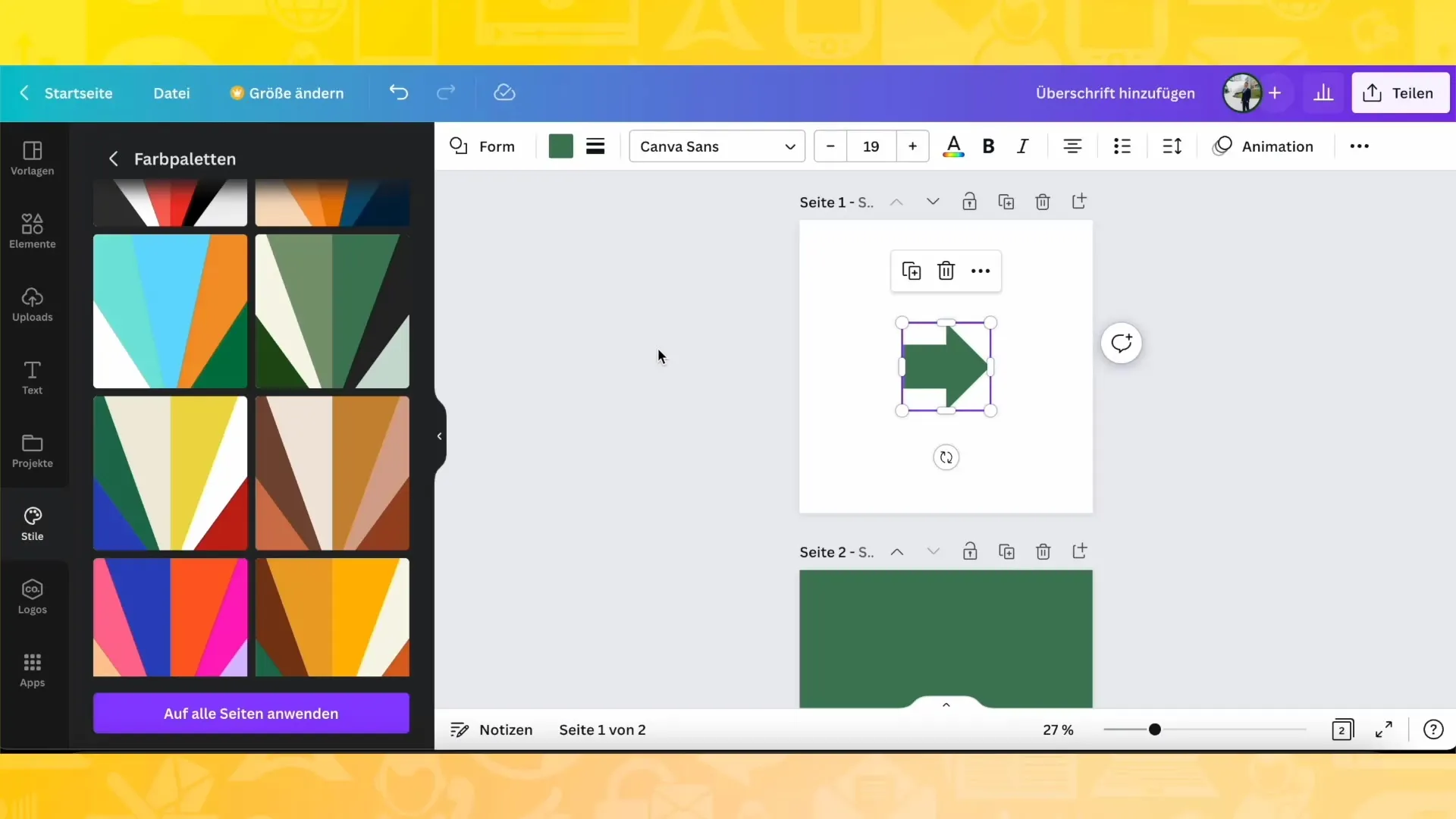Move Seite 1 down
1456x819 pixels.
point(933,202)
